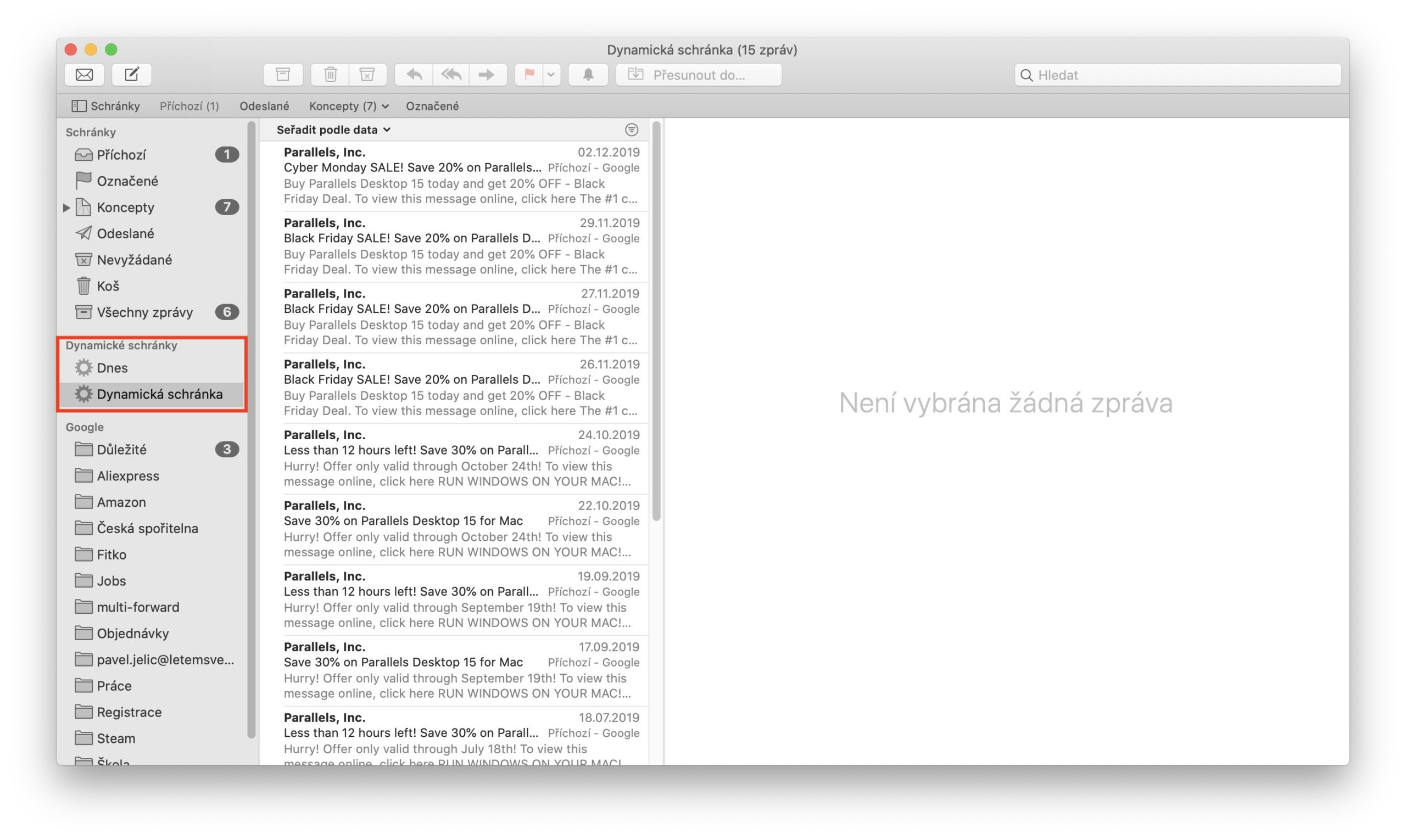Mark message as junk with the junk icon
The width and height of the screenshot is (1406, 840).
click(x=366, y=74)
